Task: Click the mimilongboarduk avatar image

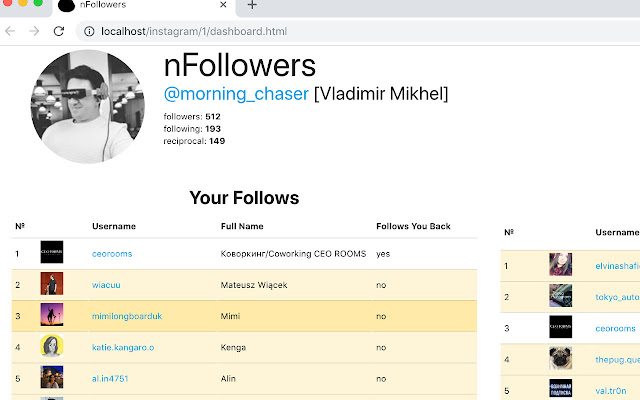Action: [x=51, y=316]
